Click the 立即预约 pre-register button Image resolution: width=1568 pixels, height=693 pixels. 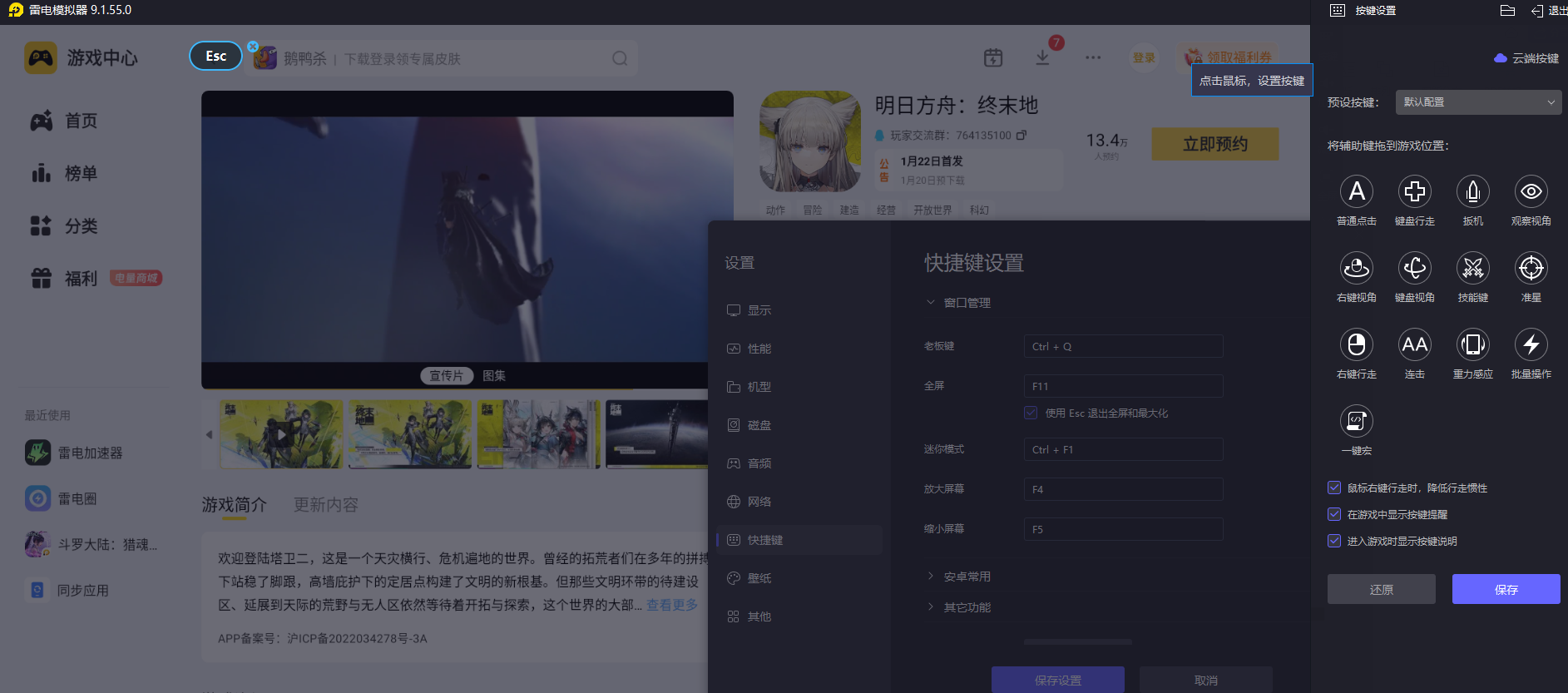(1215, 144)
